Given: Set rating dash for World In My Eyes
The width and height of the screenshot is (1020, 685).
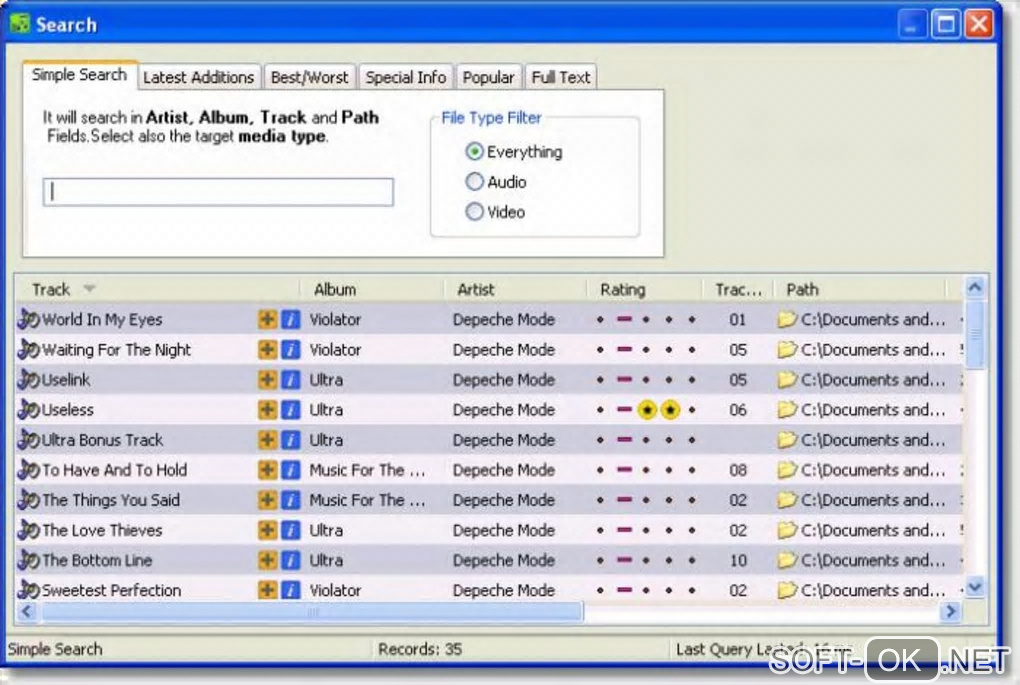Looking at the screenshot, I should click(624, 319).
